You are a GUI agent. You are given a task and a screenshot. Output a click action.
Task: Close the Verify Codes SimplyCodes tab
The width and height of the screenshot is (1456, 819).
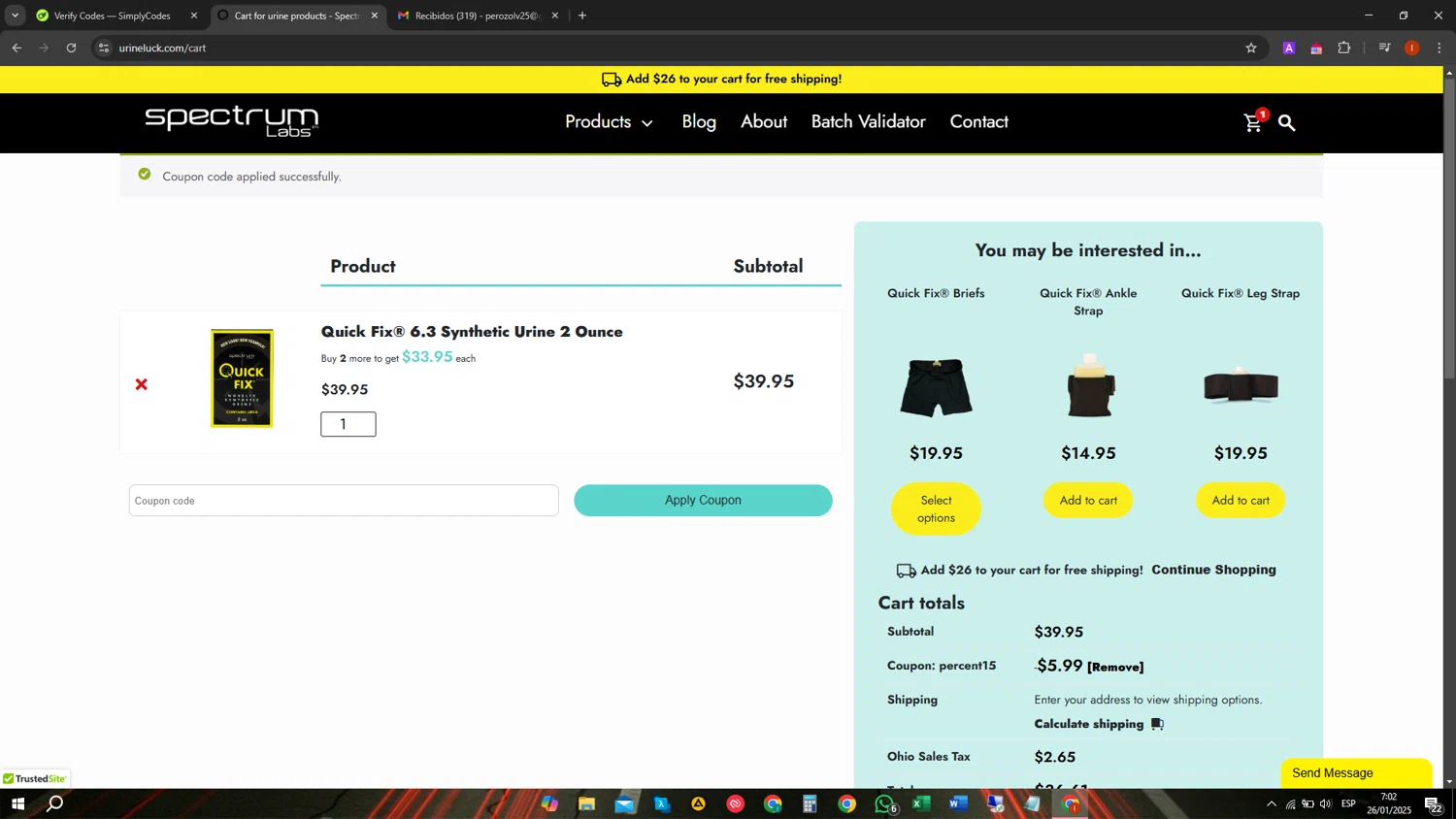point(193,16)
